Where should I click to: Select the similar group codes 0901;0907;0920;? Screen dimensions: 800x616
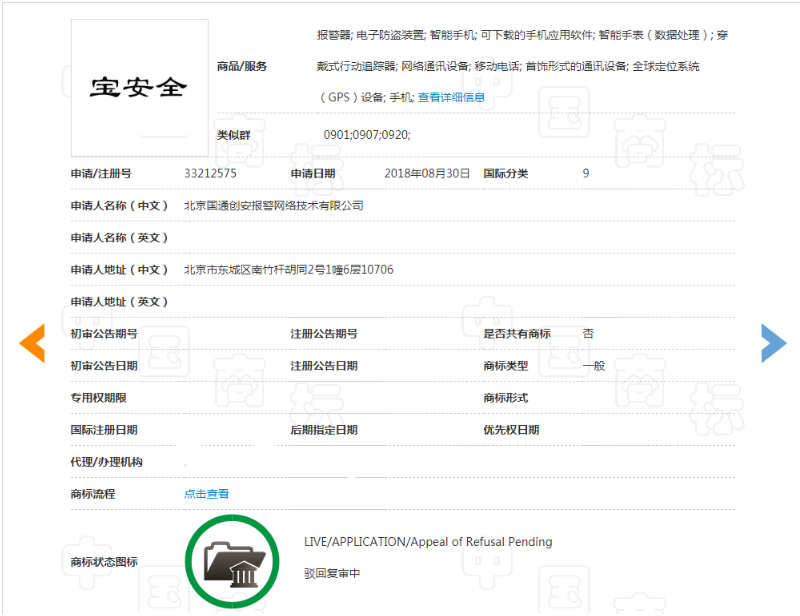point(367,135)
